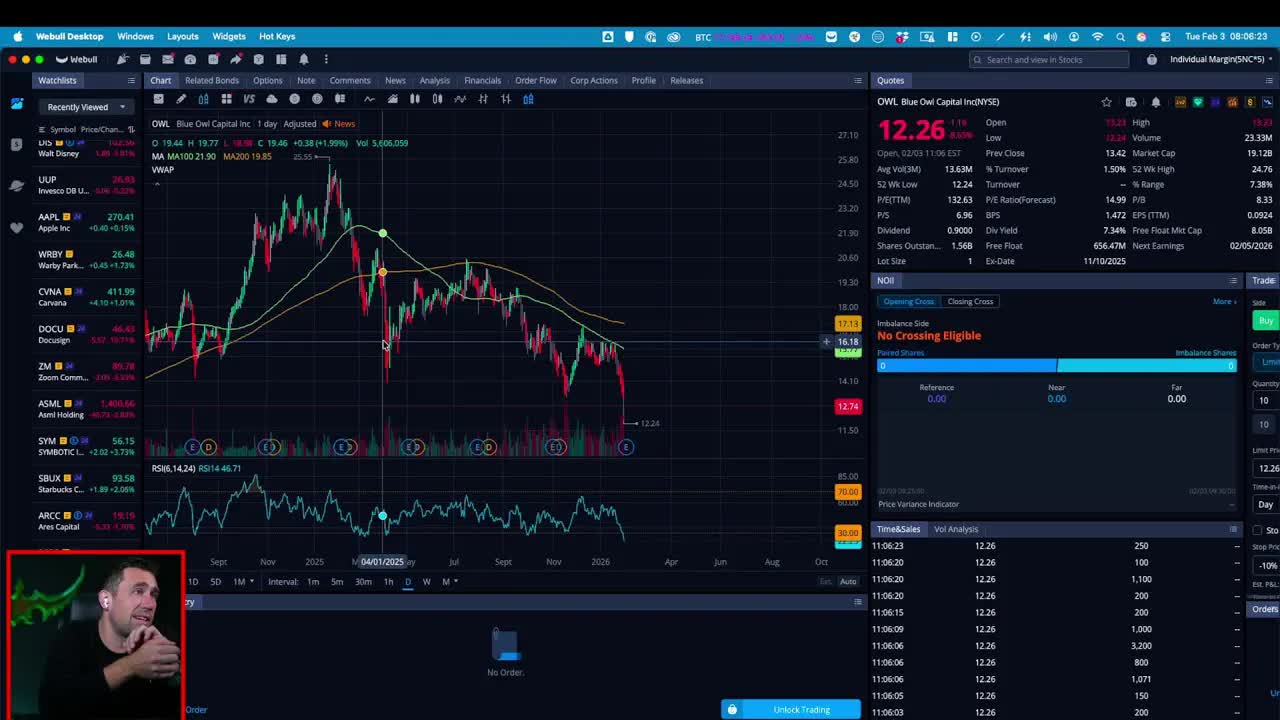Click the heart icon in left sidebar
1280x720 pixels.
pyautogui.click(x=17, y=227)
